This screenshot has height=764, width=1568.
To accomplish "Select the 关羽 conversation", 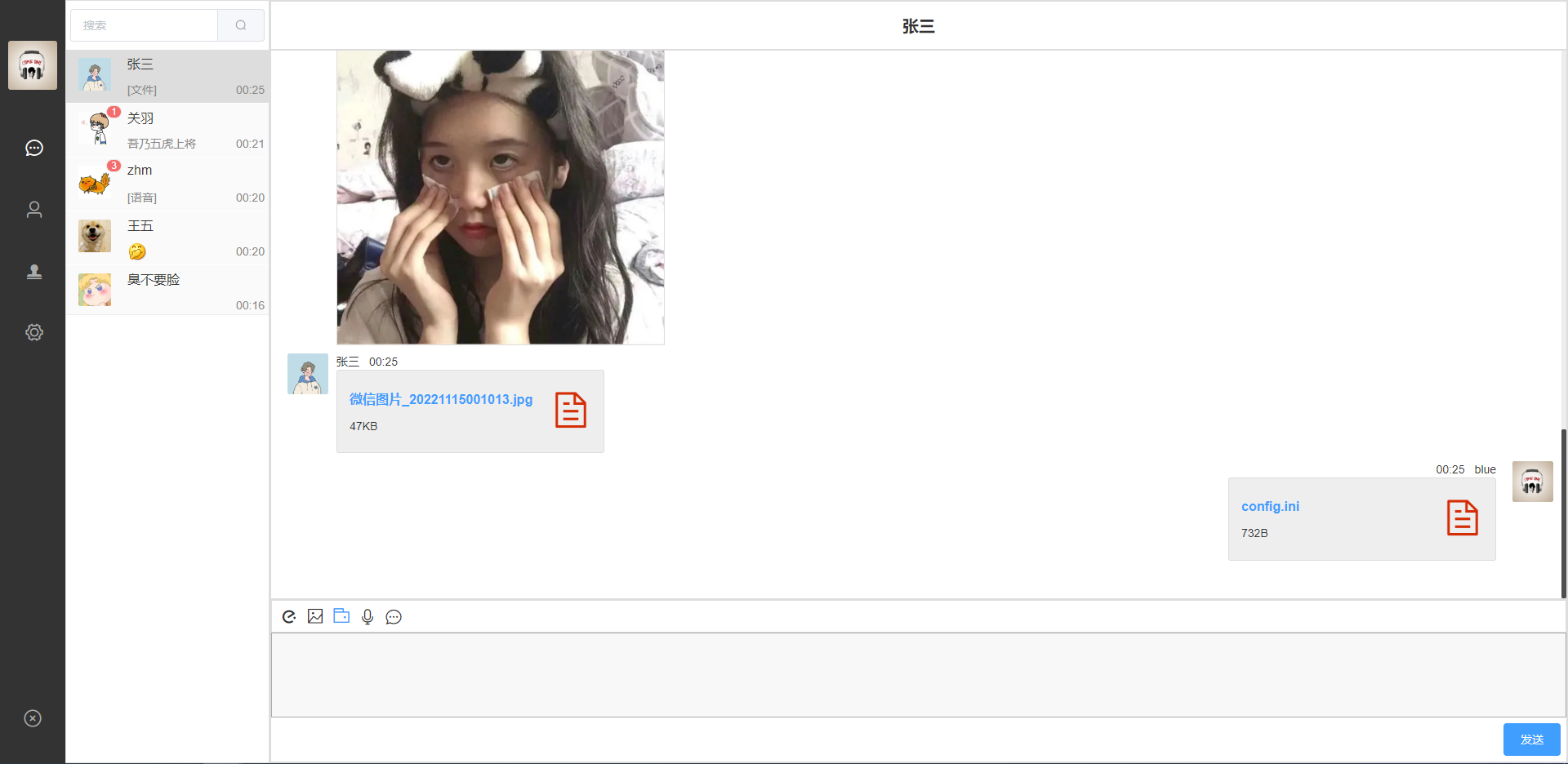I will 168,131.
